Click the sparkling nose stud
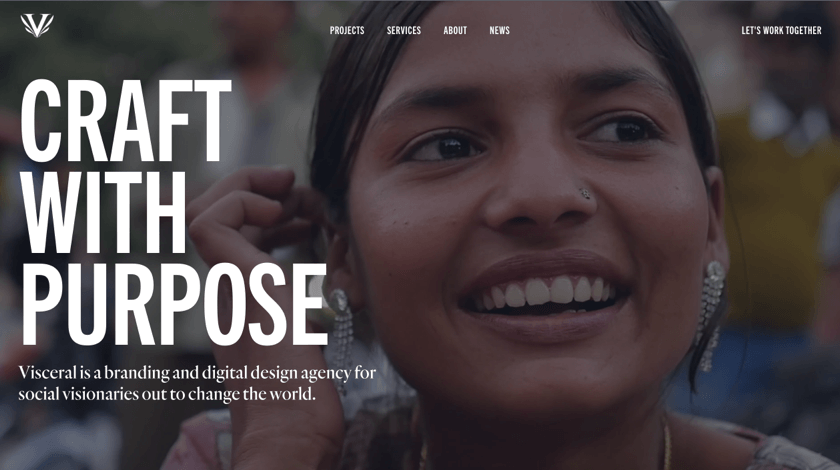840x470 pixels. [585, 193]
